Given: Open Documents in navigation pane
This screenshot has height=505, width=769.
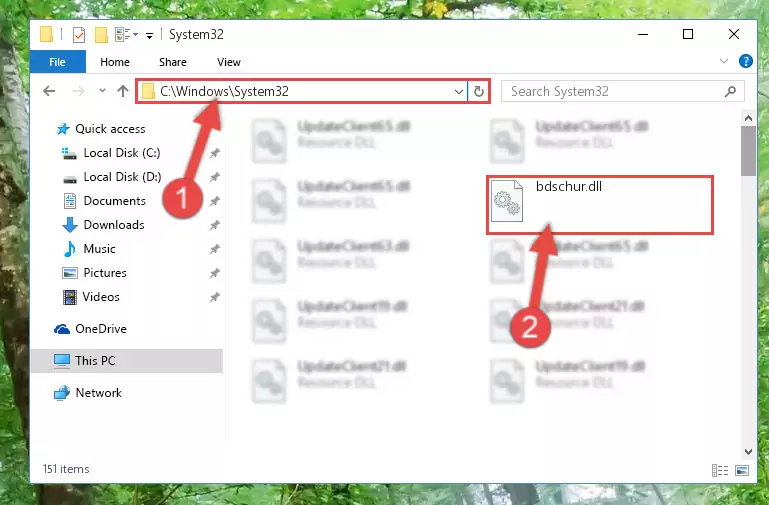Looking at the screenshot, I should pyautogui.click(x=104, y=201).
